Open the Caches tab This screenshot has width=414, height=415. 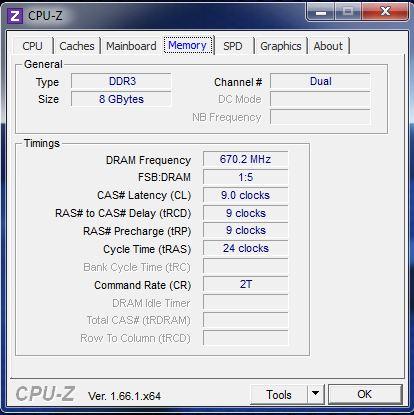click(77, 46)
